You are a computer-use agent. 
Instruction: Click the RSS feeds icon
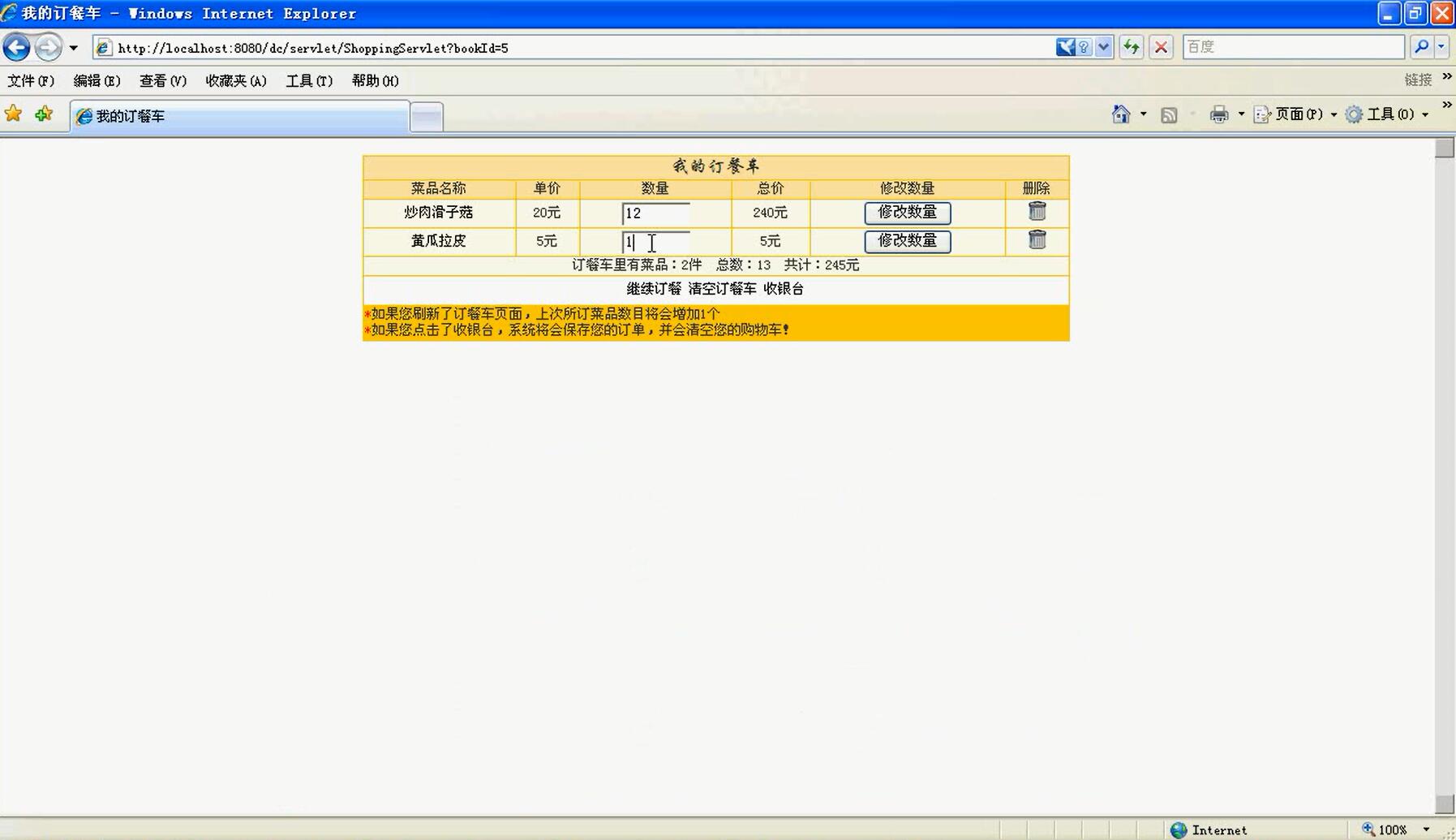(1169, 114)
